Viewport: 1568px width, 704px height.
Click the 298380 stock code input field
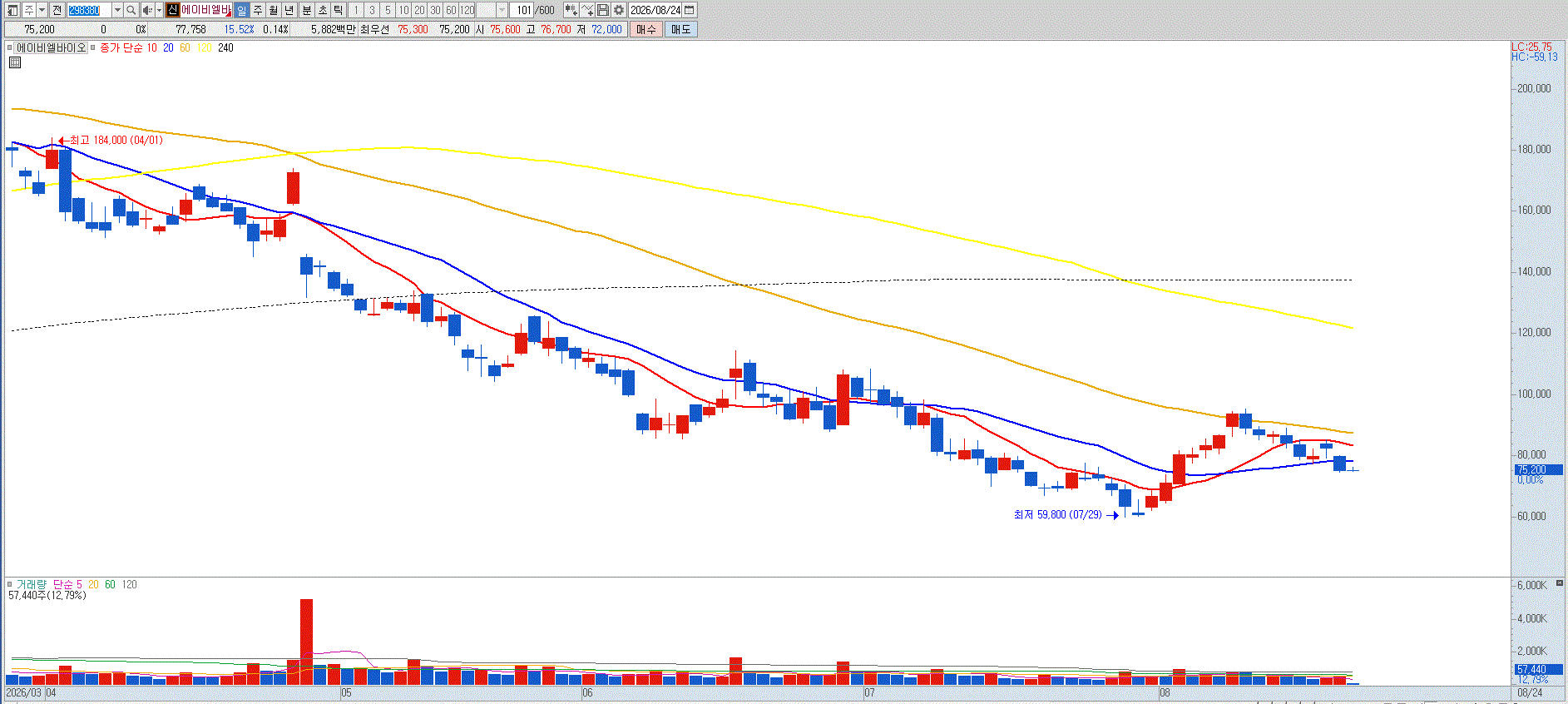(x=89, y=10)
